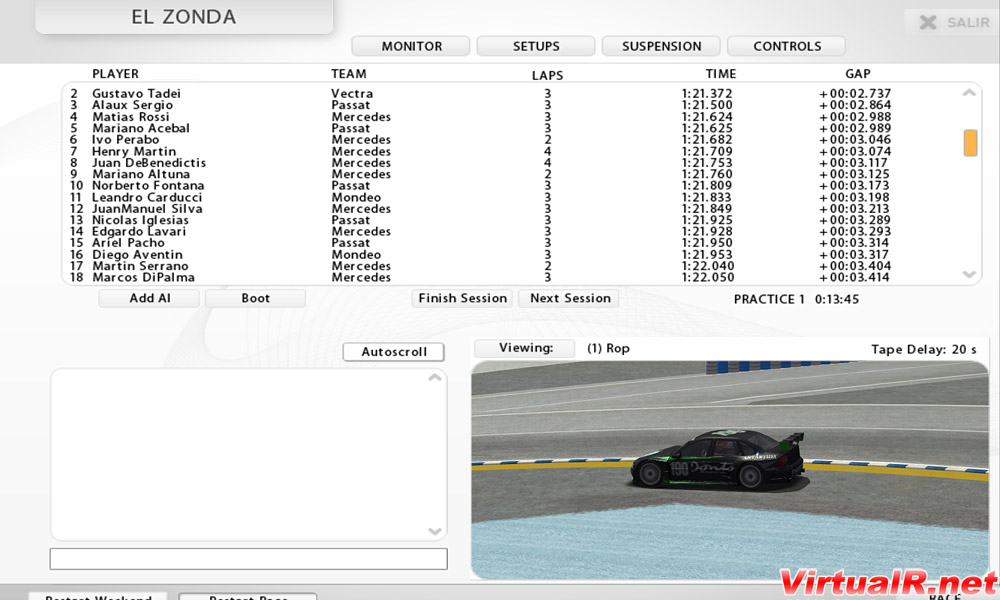
Task: Select driver Marcos DiPalma
Action: pos(143,277)
